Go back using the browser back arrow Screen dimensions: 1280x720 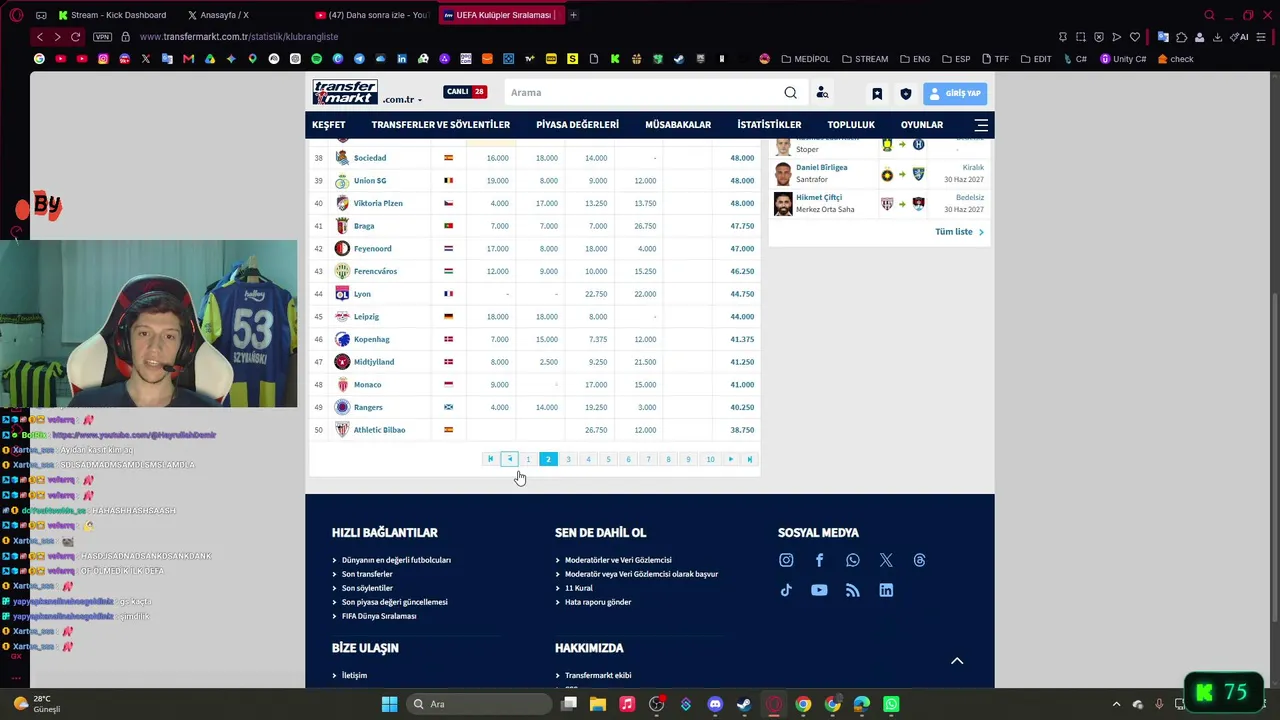pyautogui.click(x=39, y=37)
